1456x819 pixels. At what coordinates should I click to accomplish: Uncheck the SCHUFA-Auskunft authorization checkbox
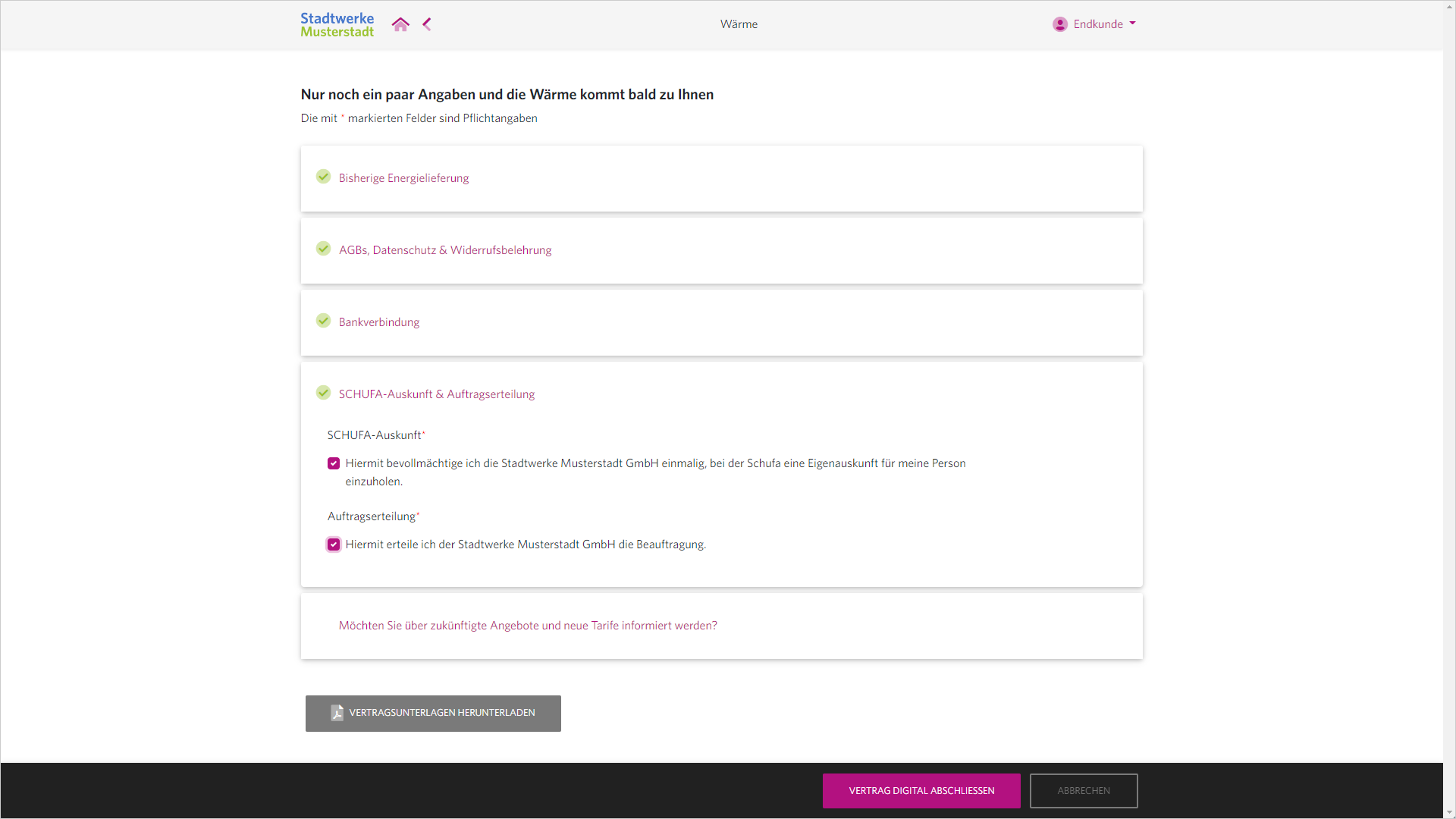tap(334, 463)
